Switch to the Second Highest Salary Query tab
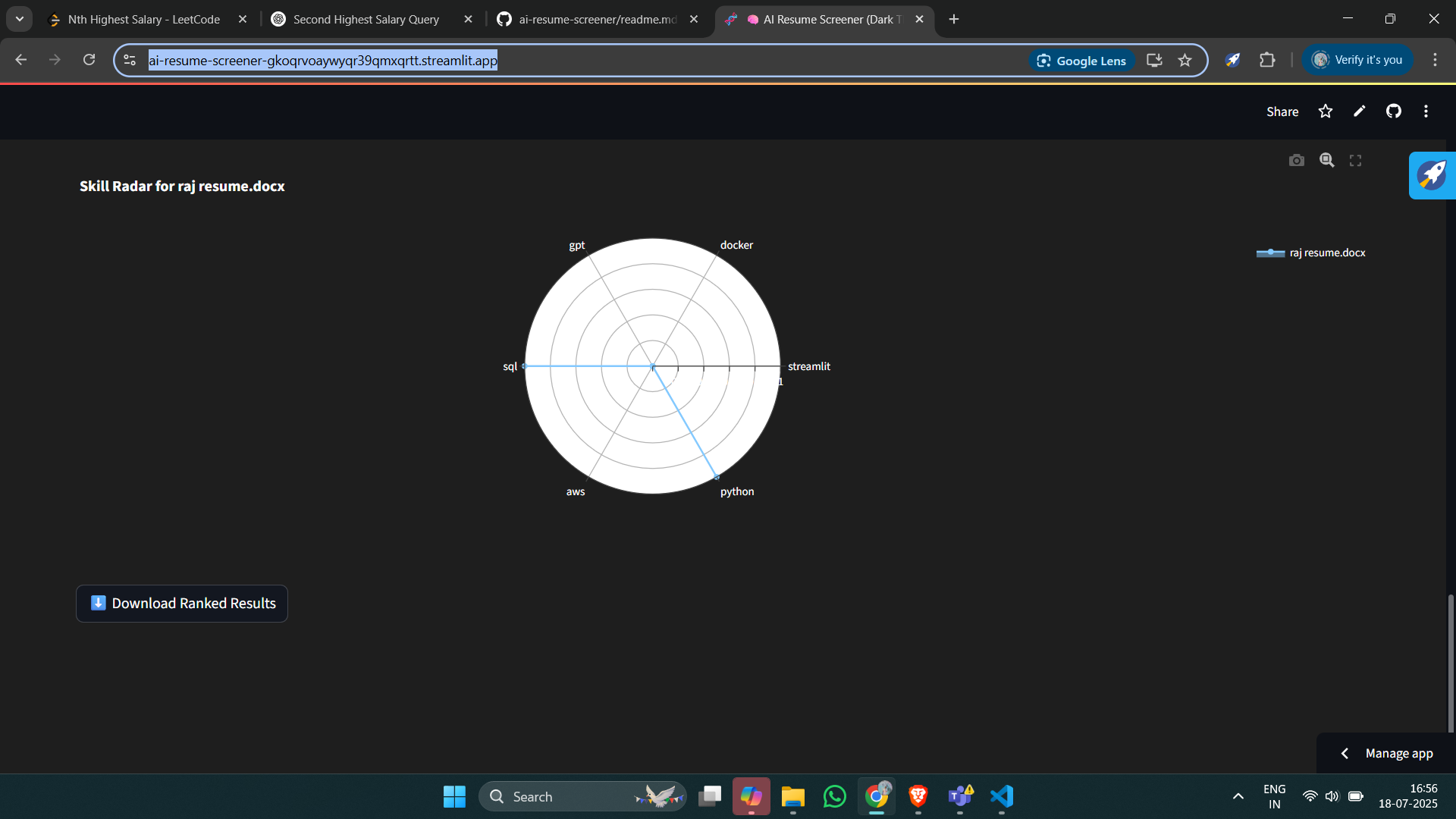This screenshot has height=819, width=1456. 366,20
